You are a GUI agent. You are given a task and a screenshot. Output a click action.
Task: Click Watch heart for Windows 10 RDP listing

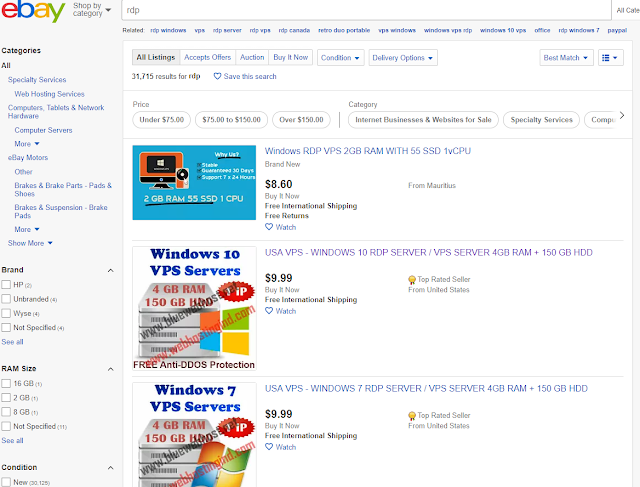[269, 311]
